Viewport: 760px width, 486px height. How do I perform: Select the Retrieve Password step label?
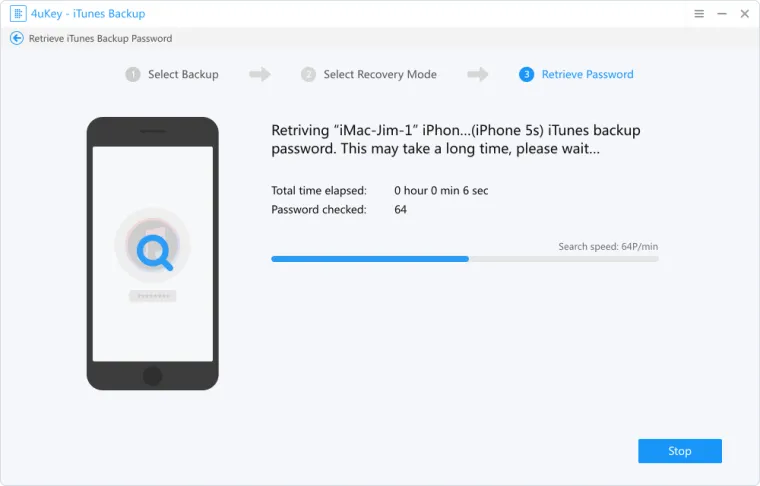587,75
